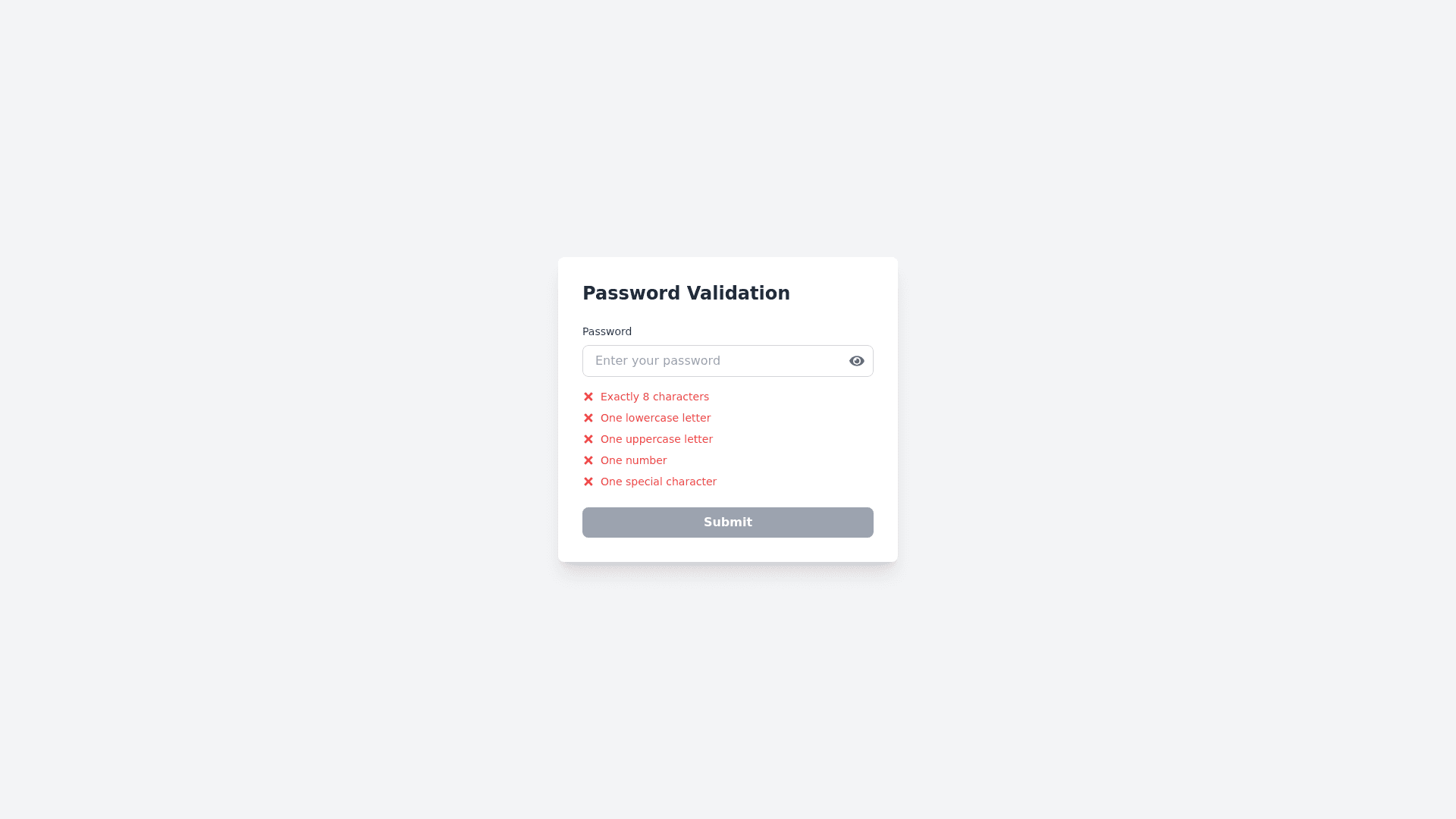Click the red X beside 'One number'
Screen dimensions: 1456x819
point(588,460)
